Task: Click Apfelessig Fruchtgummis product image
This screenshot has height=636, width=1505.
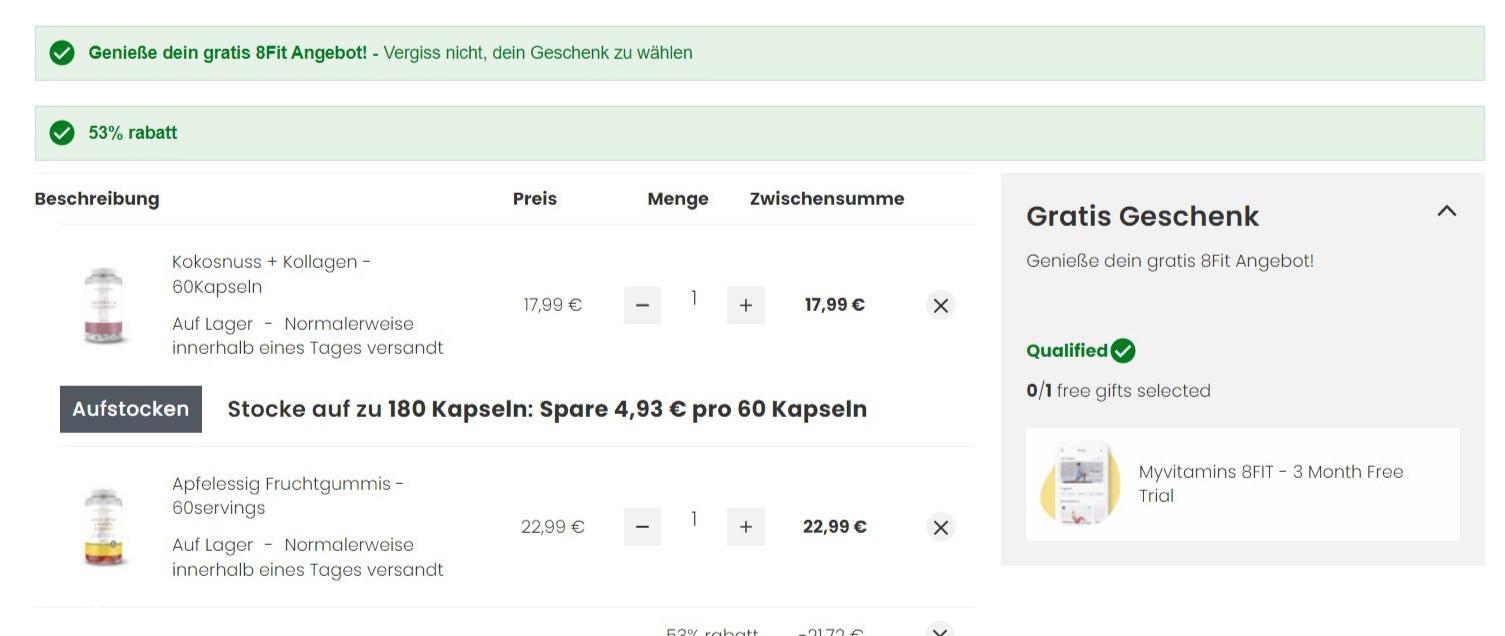Action: click(104, 527)
